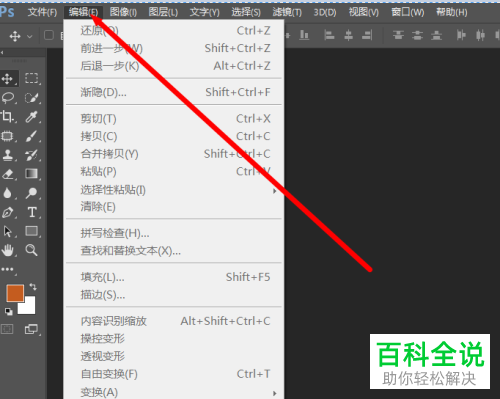Select the Rectangle shape tool
Image resolution: width=500 pixels, height=399 pixels.
[32, 231]
